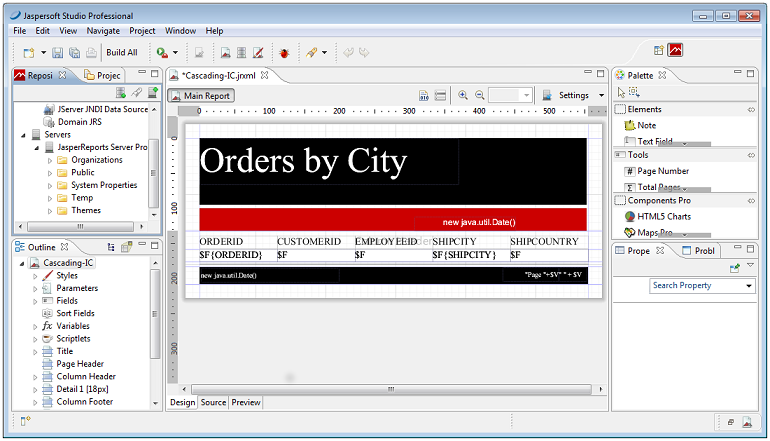Click the Main Report button
Screen dimensions: 770x441
click(x=201, y=96)
